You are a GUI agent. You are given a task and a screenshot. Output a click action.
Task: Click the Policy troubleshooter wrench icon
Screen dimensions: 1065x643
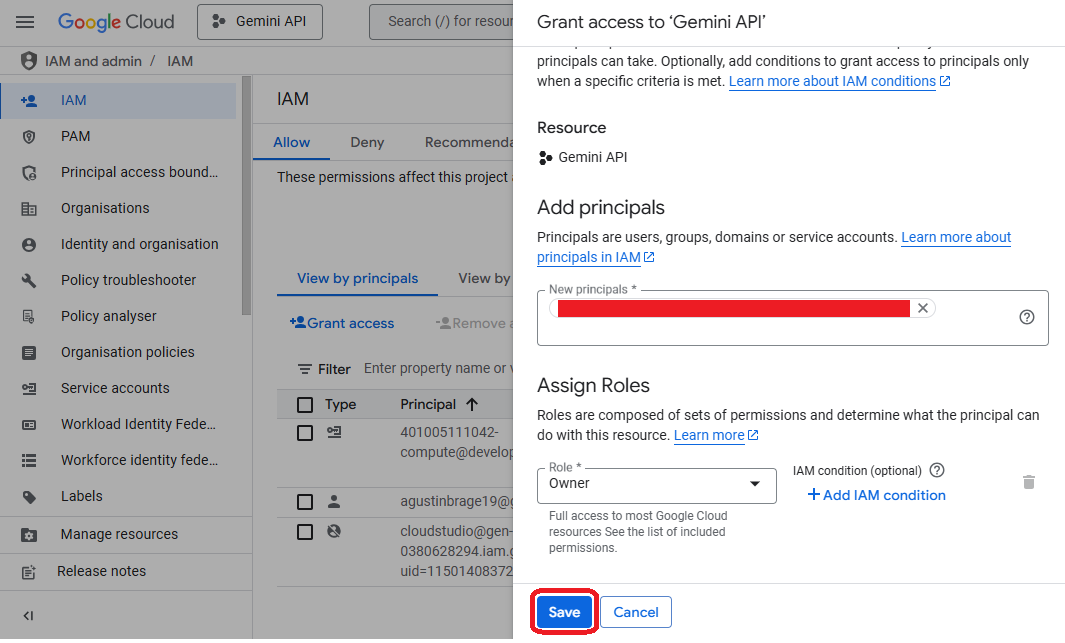29,280
